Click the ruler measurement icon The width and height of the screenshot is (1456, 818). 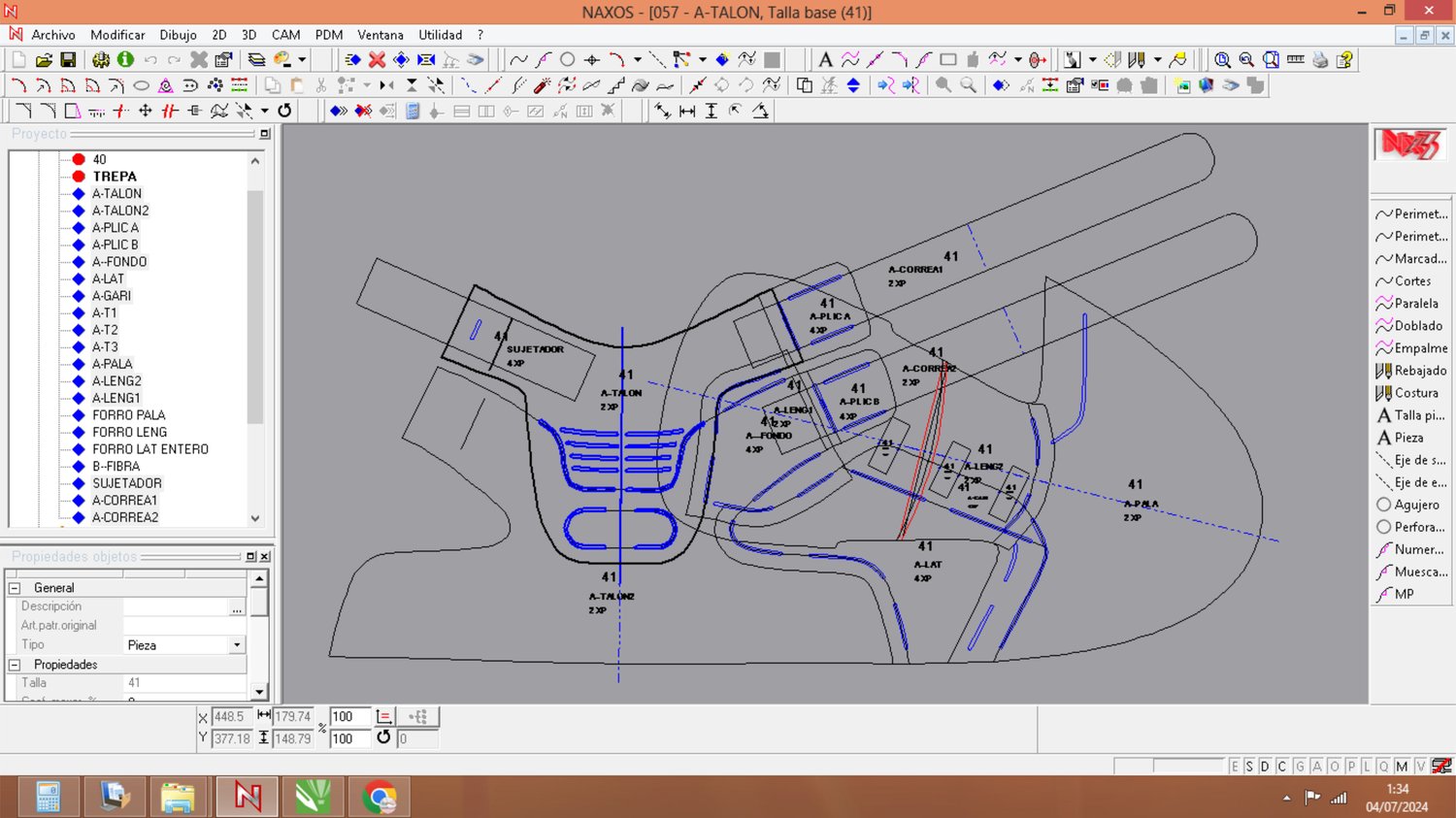(1295, 59)
